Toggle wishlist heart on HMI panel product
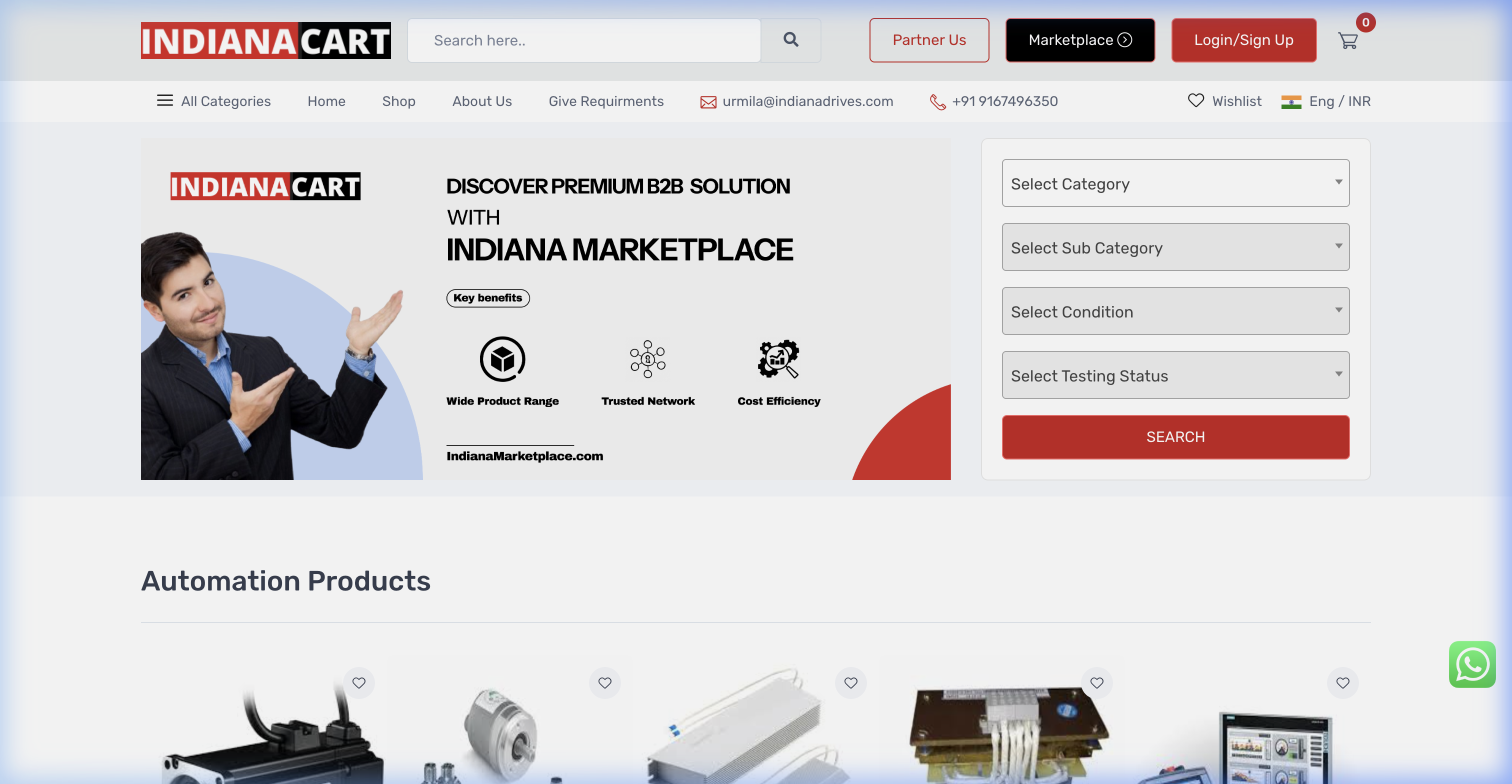The width and height of the screenshot is (1512, 784). [1342, 682]
